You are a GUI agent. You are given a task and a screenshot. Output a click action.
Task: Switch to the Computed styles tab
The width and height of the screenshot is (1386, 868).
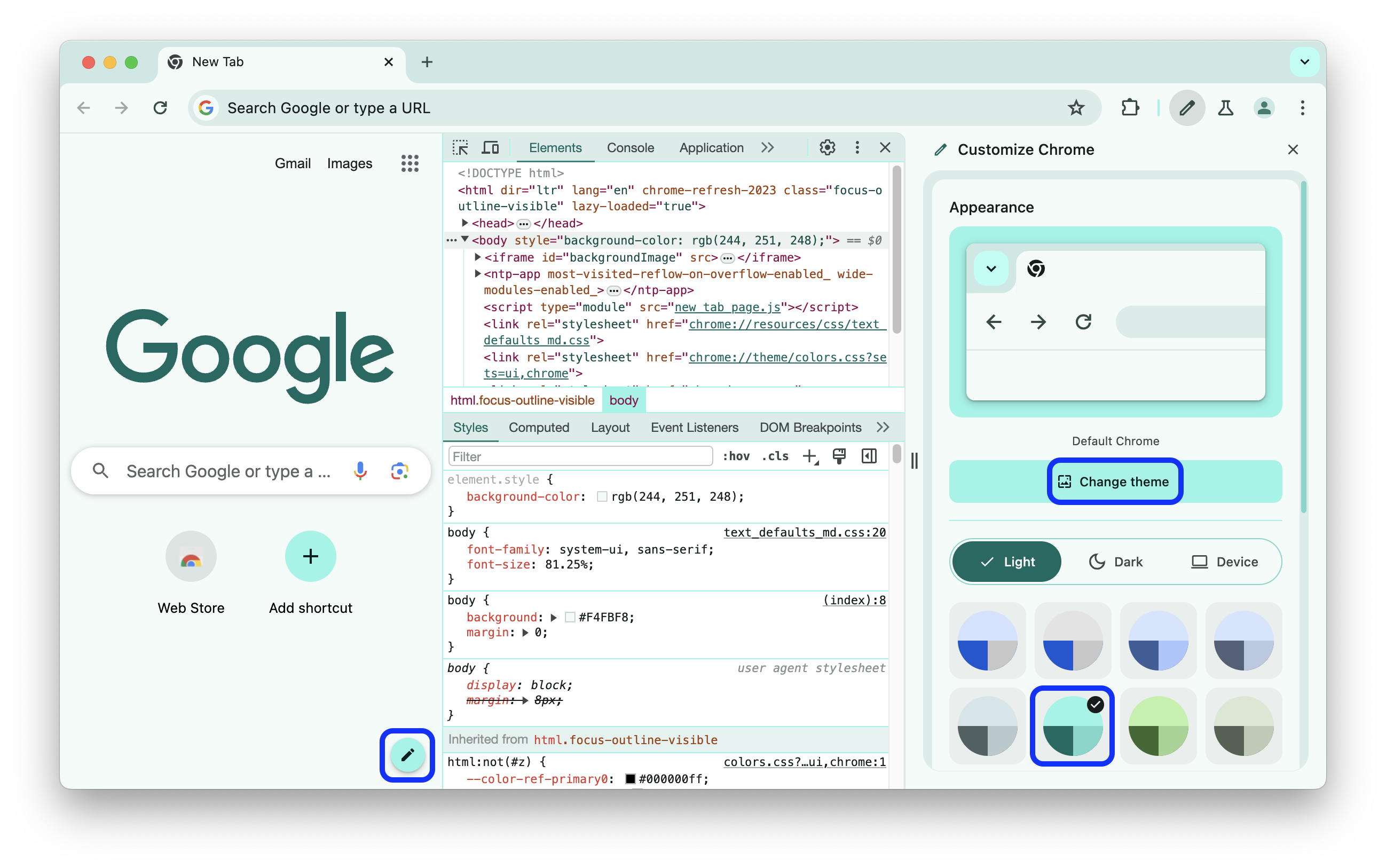(538, 427)
